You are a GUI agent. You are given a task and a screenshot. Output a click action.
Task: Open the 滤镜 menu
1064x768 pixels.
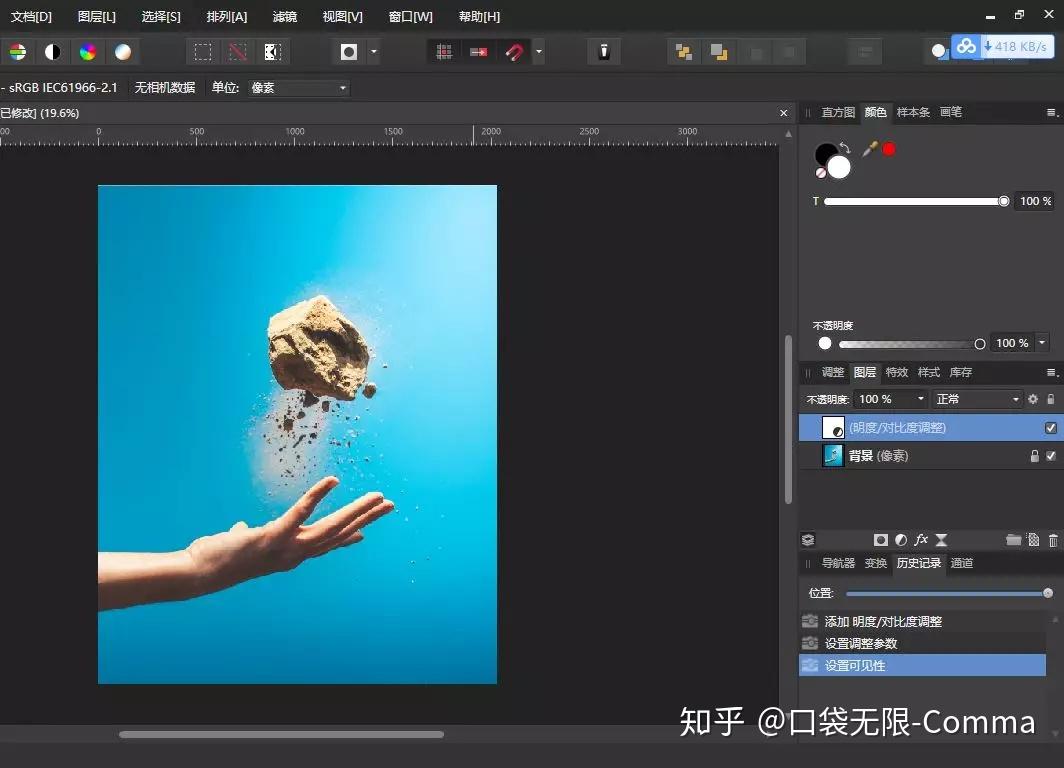(x=284, y=16)
